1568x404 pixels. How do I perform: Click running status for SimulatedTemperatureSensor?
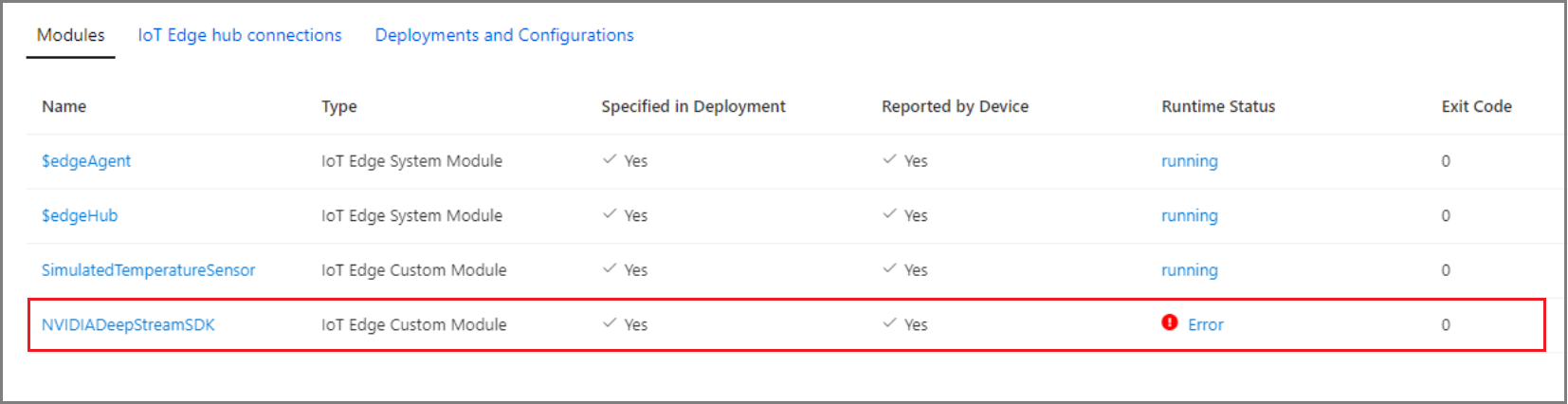click(x=1189, y=270)
